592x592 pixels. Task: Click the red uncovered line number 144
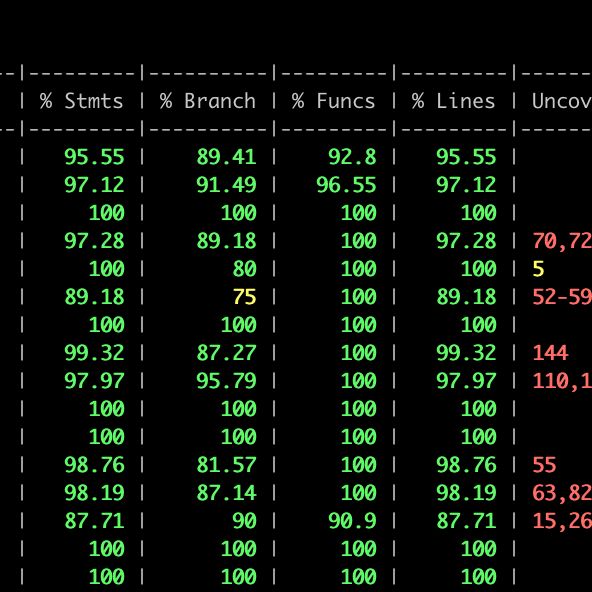550,353
